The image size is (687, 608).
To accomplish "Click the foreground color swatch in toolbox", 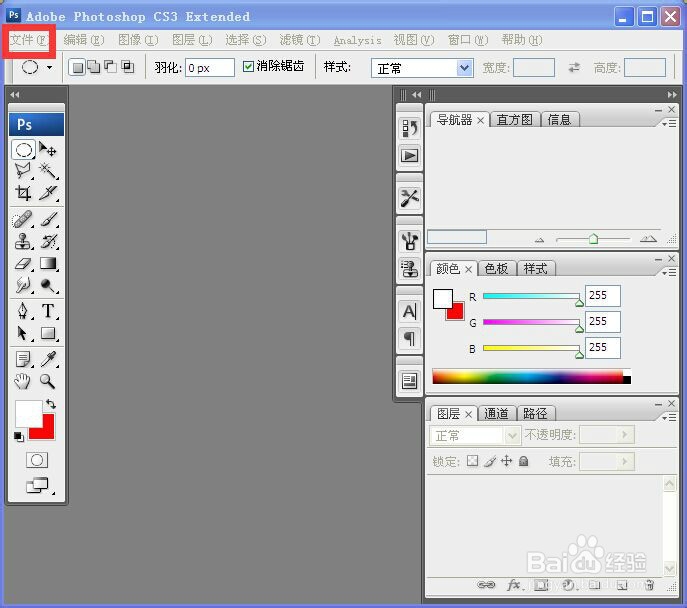I will point(28,414).
